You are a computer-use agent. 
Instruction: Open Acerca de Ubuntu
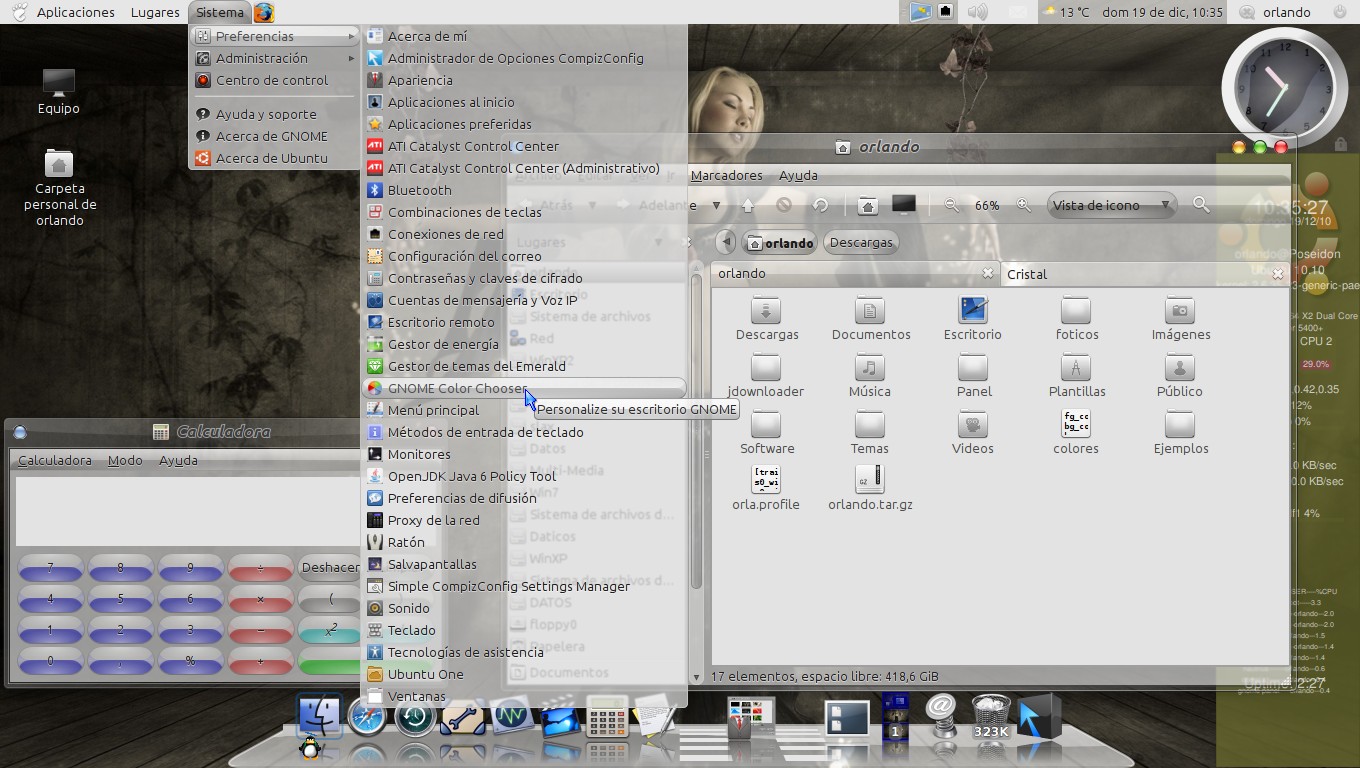click(x=274, y=158)
